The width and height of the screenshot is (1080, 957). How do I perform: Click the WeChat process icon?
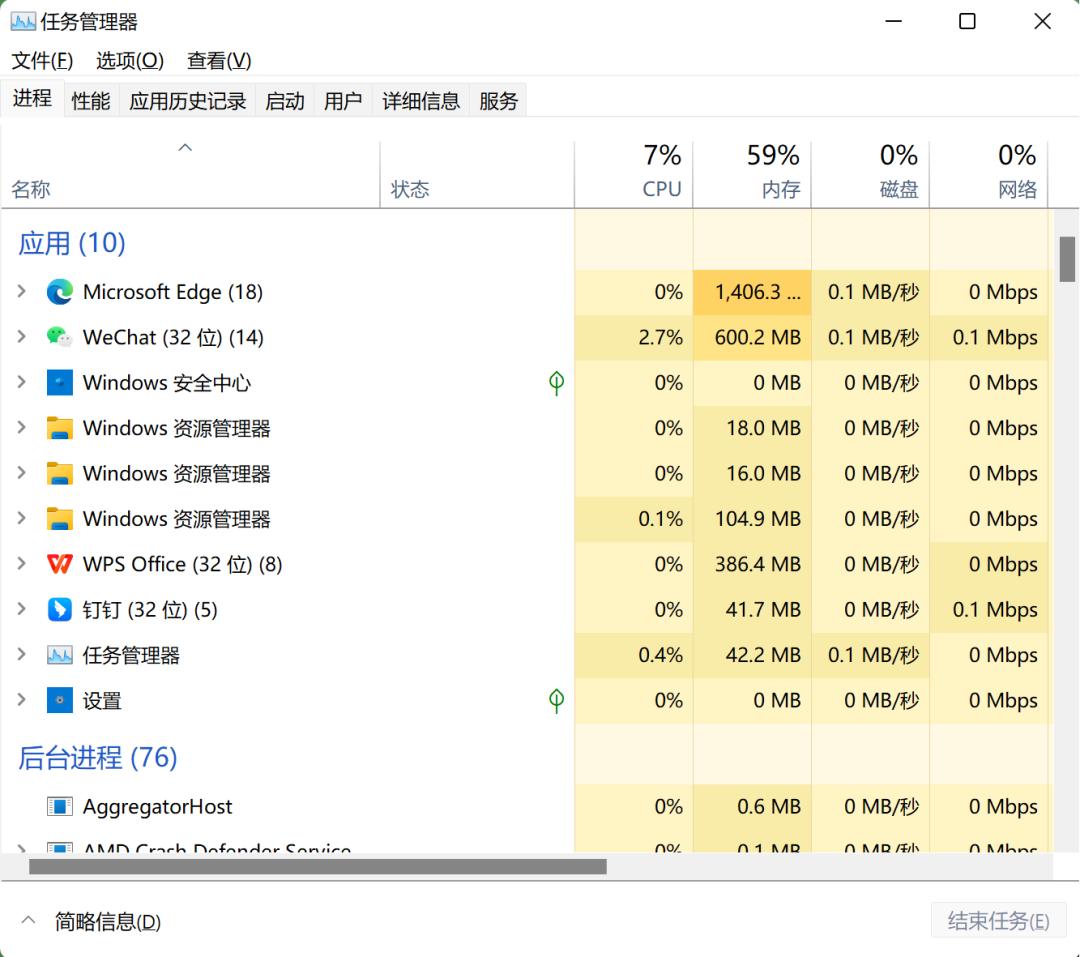[x=59, y=337]
